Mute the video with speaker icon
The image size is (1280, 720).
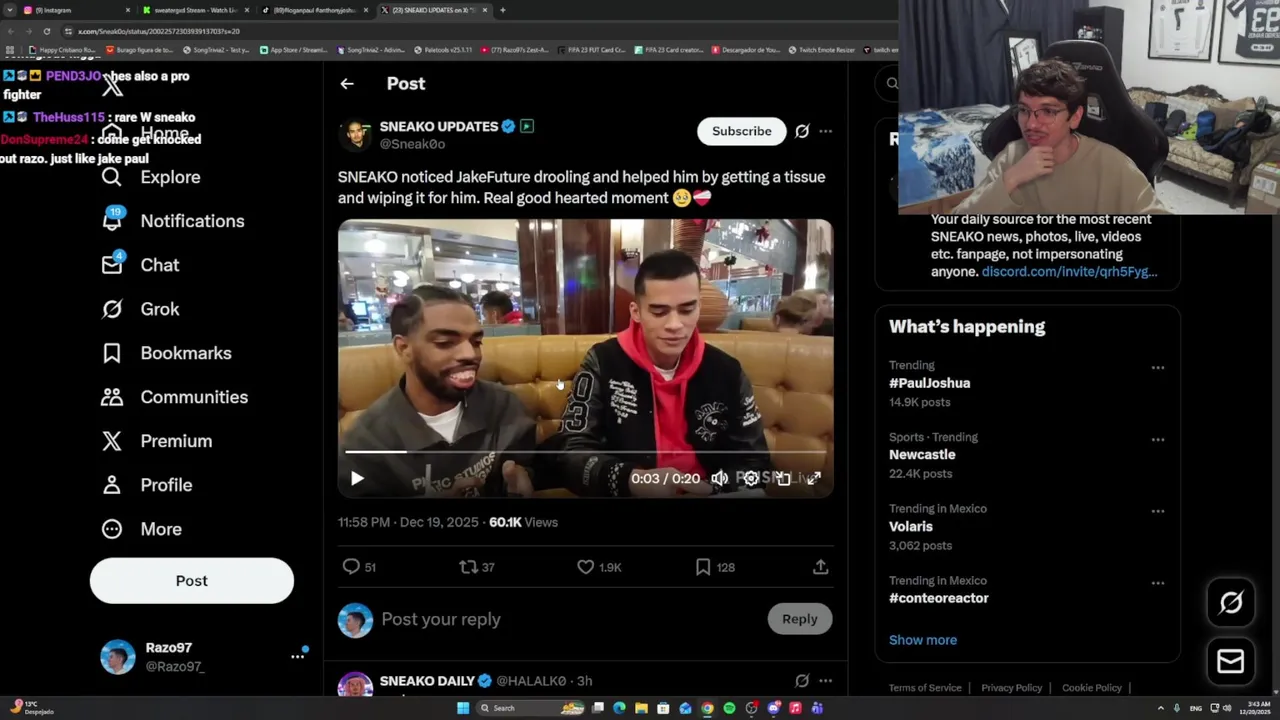pos(719,479)
